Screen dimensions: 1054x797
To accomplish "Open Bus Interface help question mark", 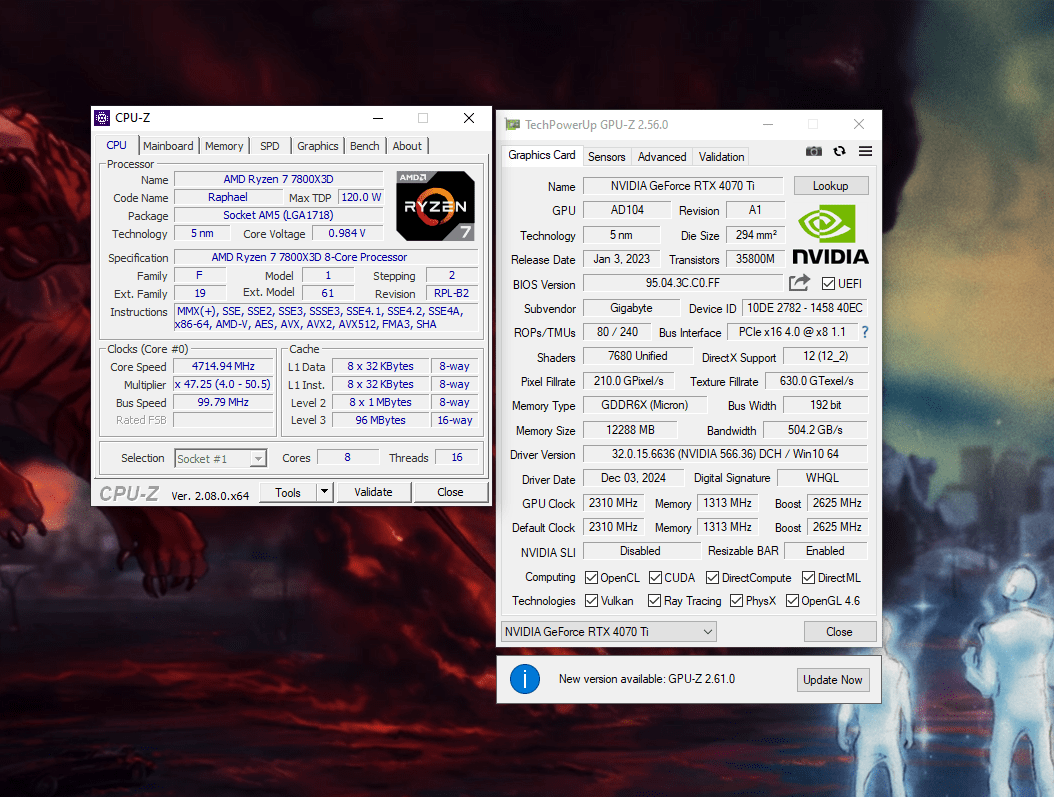I will pos(865,332).
